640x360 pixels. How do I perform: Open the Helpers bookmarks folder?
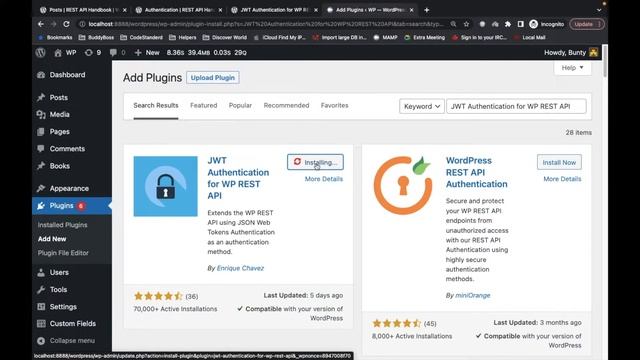(x=182, y=37)
